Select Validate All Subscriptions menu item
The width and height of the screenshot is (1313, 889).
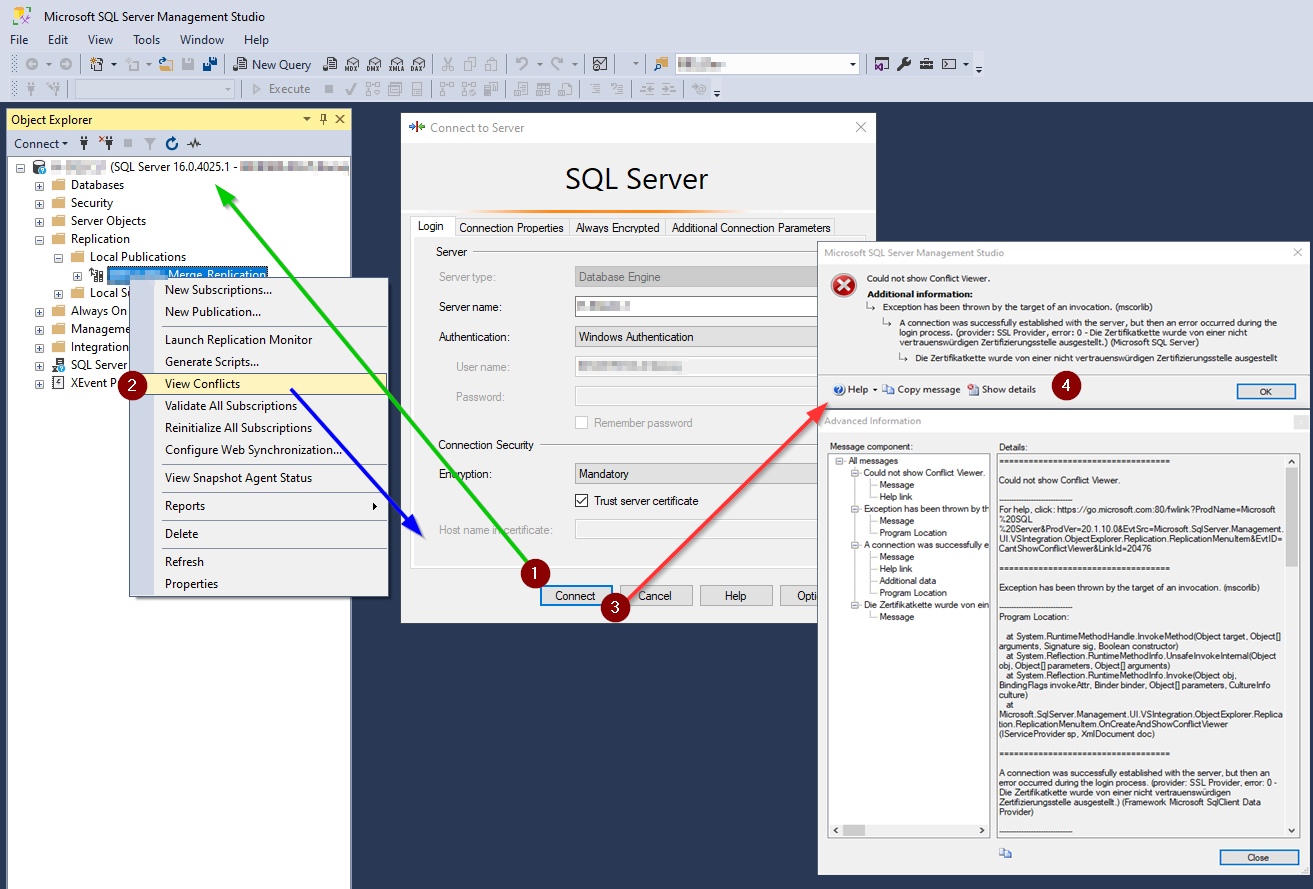258,406
